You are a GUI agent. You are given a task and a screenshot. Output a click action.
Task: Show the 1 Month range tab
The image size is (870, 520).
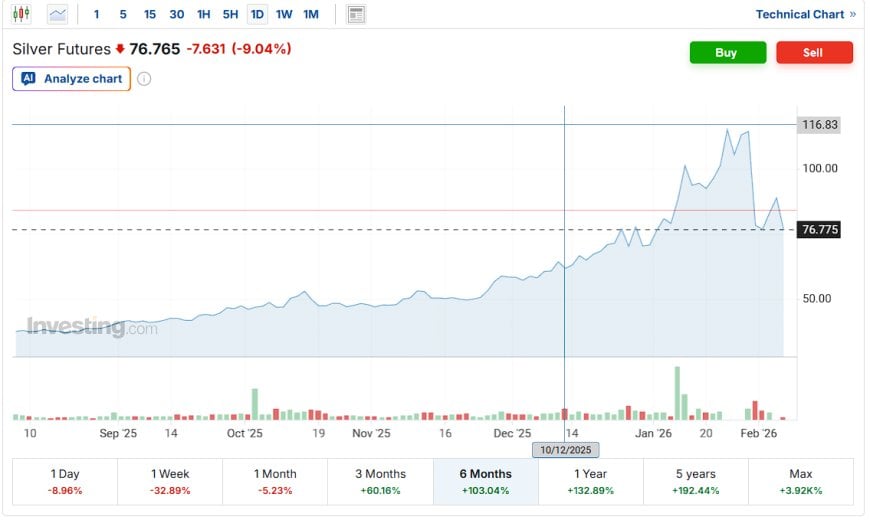point(275,482)
